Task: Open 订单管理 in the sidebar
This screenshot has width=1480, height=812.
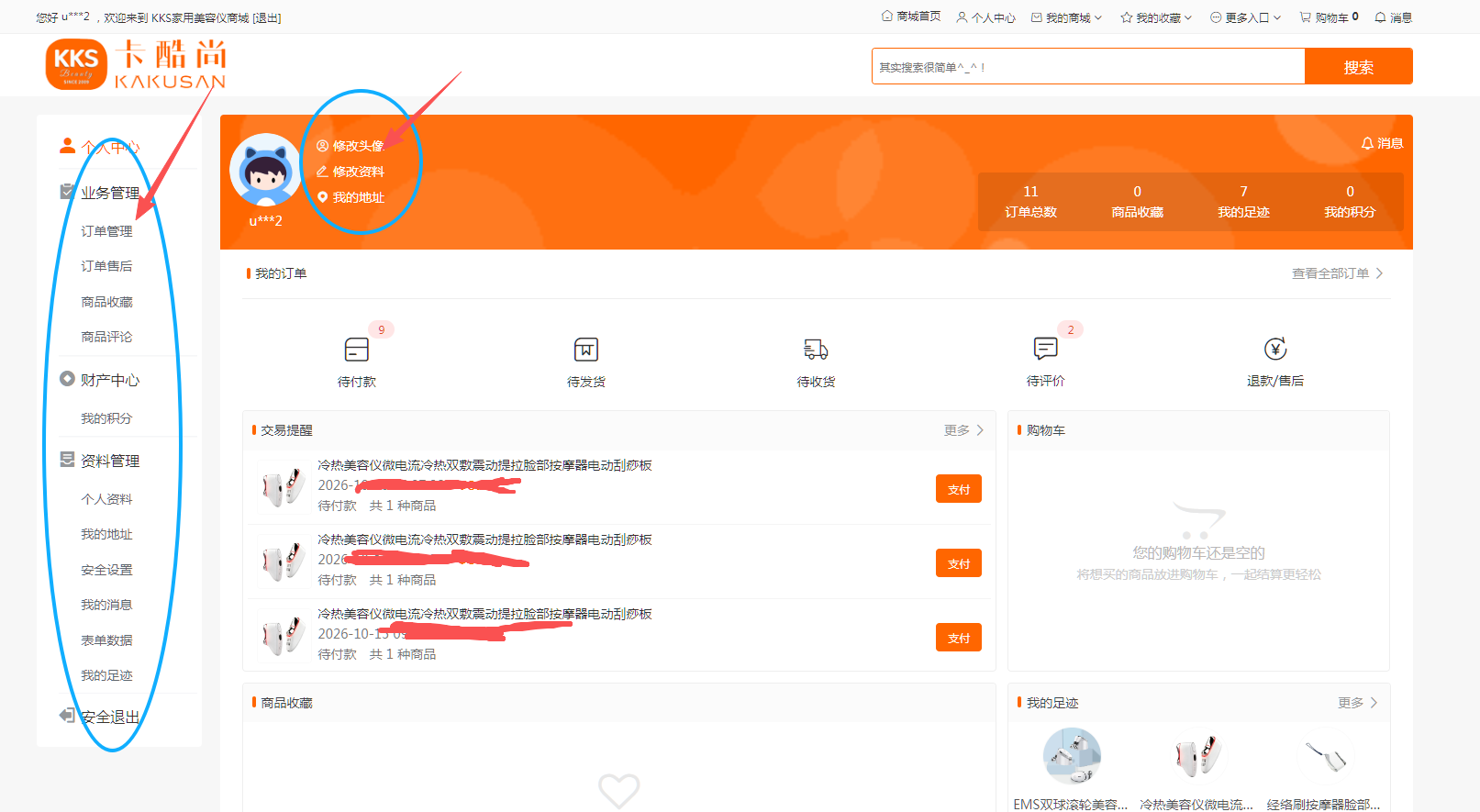Action: click(106, 231)
